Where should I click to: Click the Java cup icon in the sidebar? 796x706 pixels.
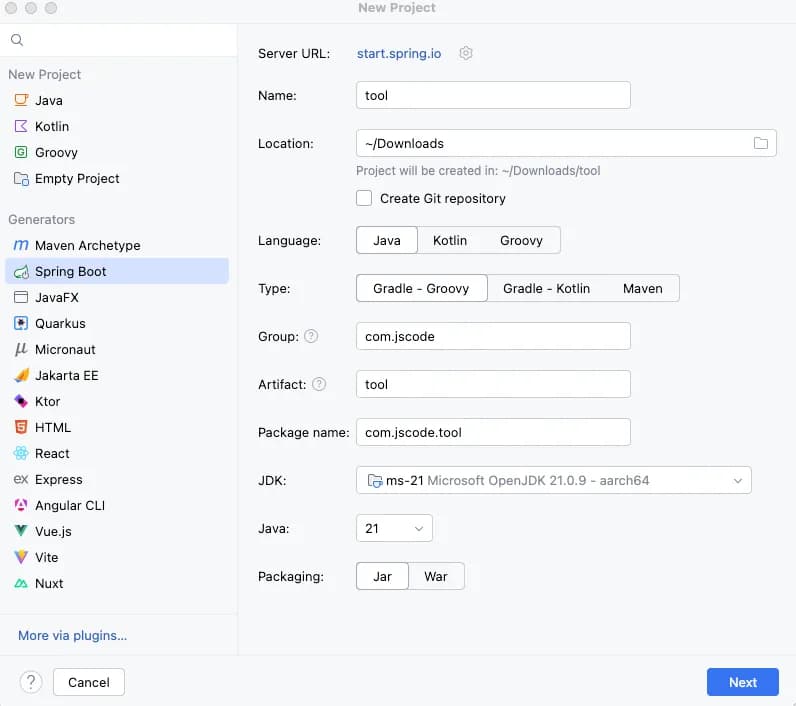21,100
